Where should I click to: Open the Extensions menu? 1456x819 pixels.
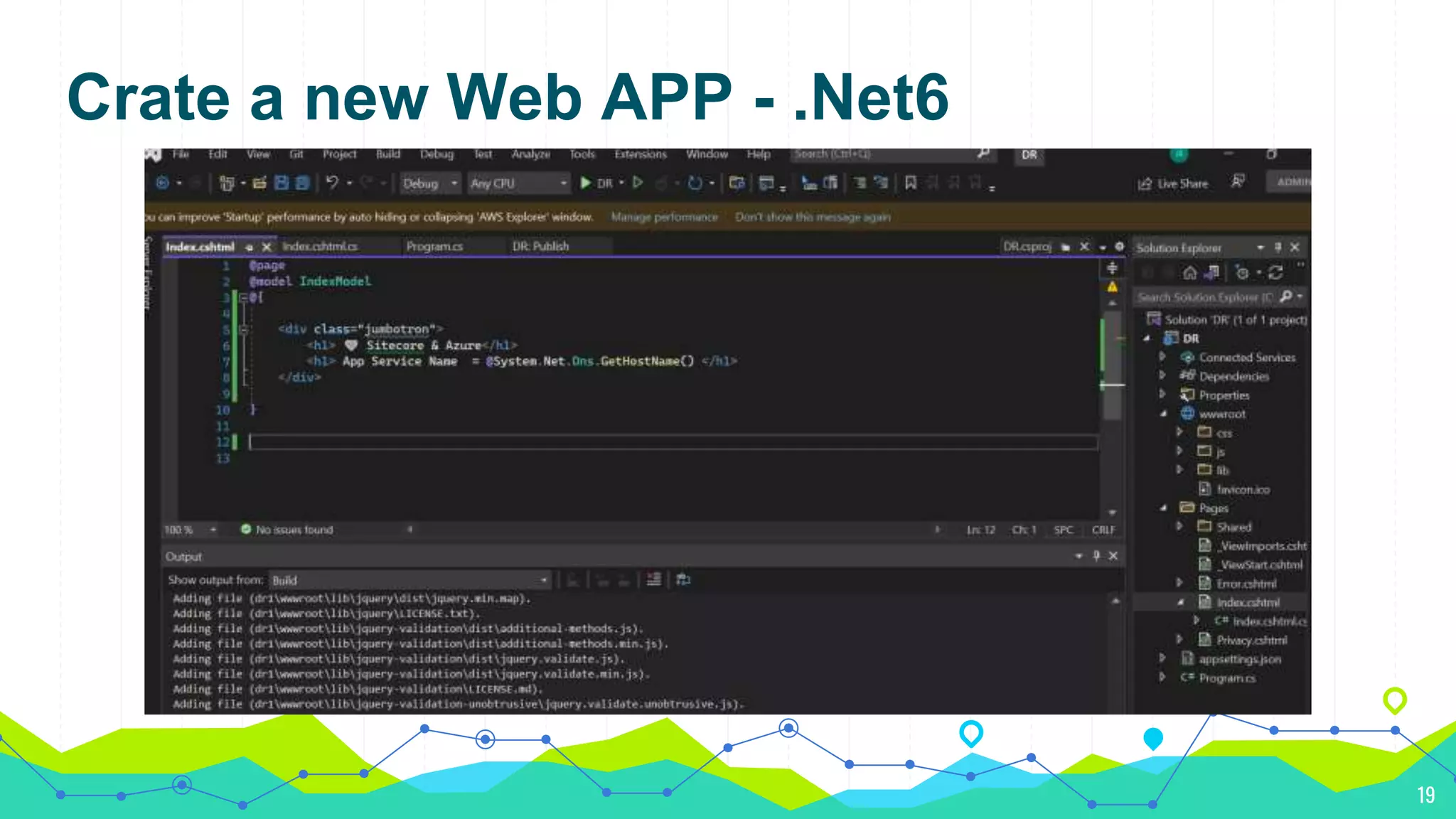(641, 154)
